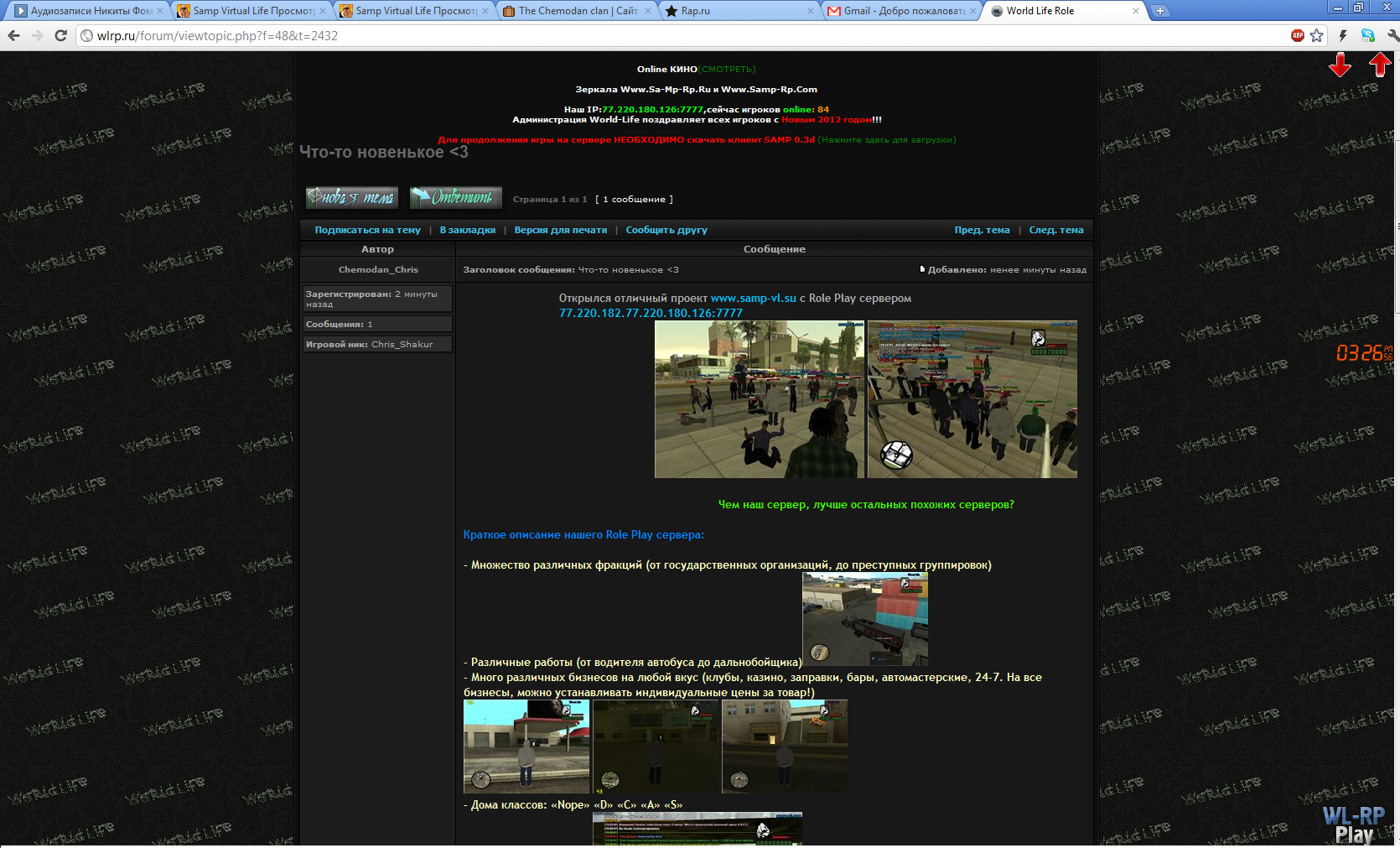Click Нажмите здесь для загрузки link

887,139
